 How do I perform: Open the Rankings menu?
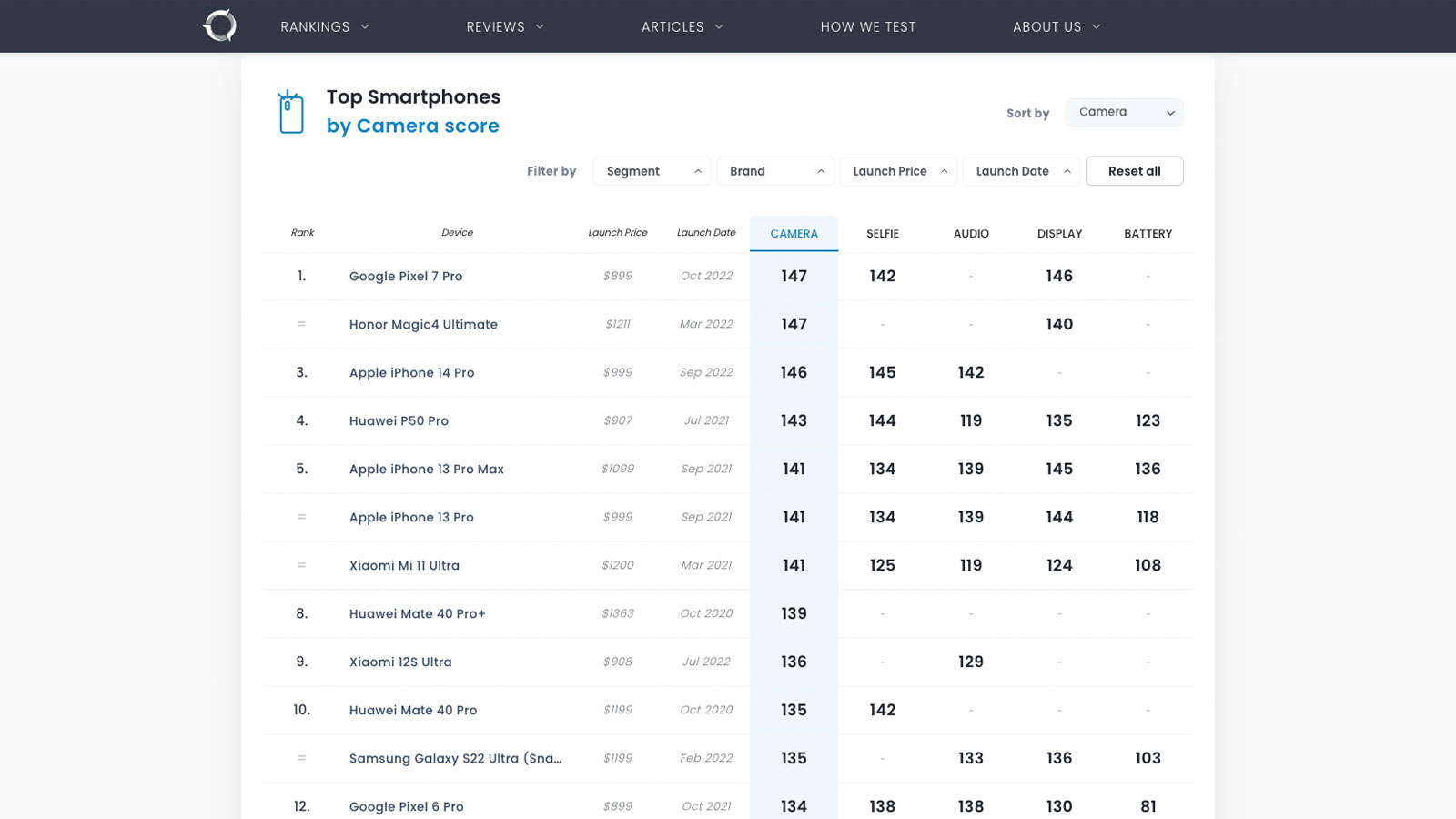[x=325, y=26]
